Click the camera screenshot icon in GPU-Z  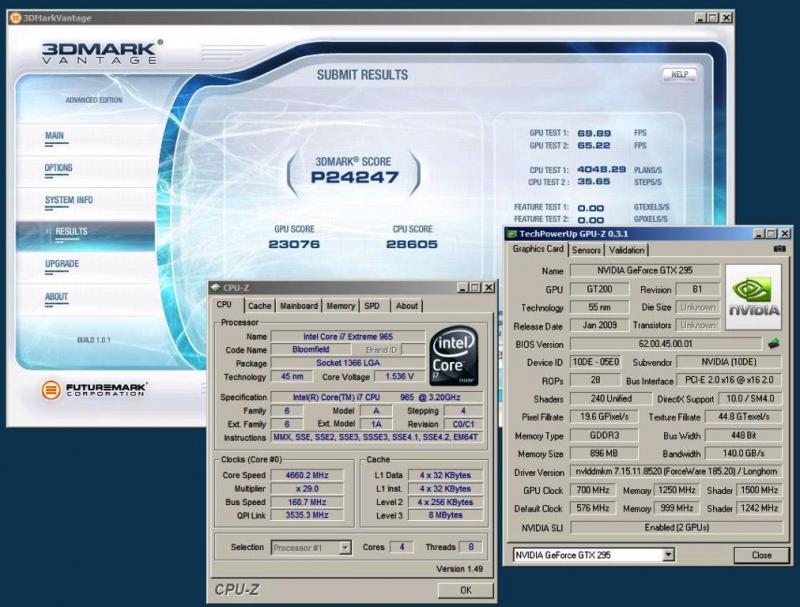pos(779,248)
